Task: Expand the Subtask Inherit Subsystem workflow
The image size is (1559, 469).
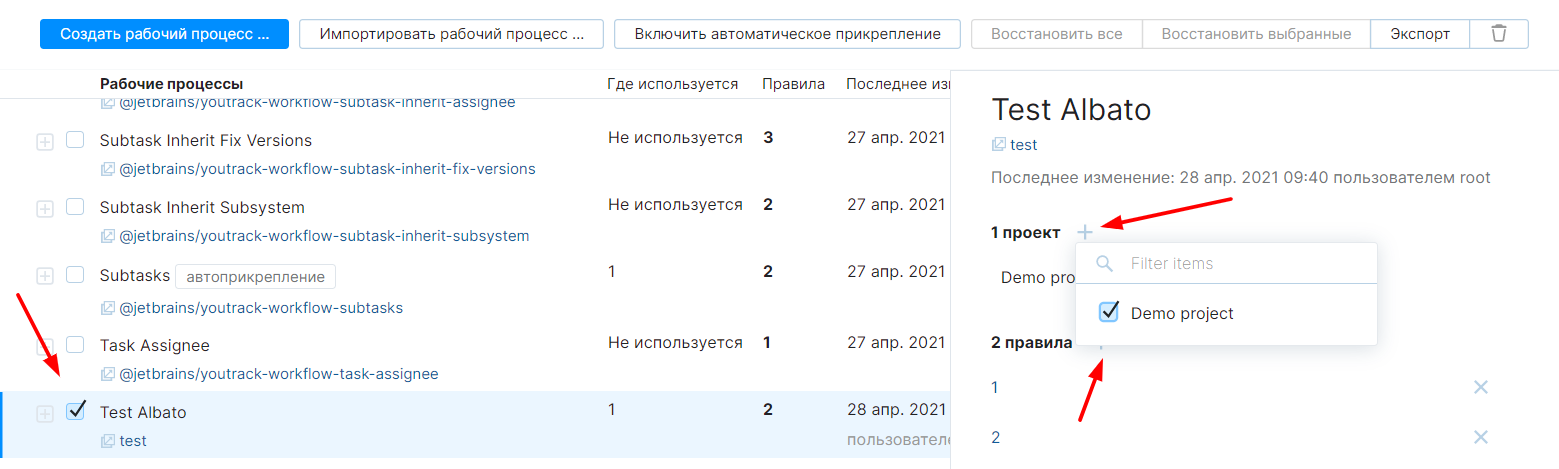Action: coord(45,209)
